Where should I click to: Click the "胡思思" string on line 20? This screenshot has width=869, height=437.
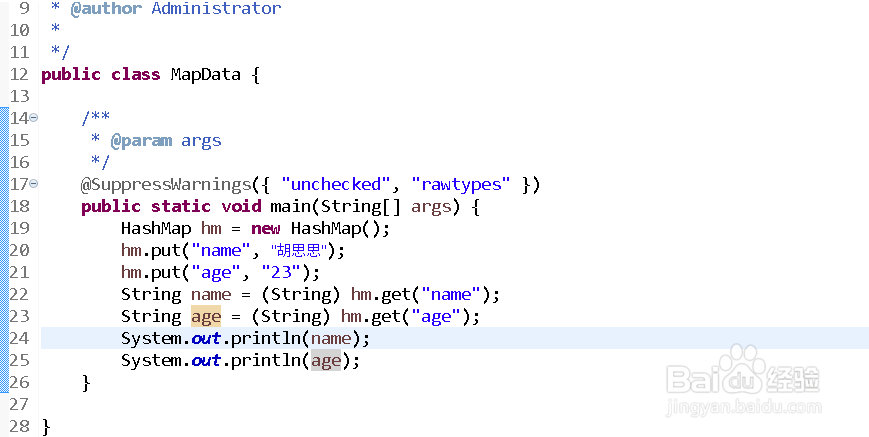(x=299, y=251)
